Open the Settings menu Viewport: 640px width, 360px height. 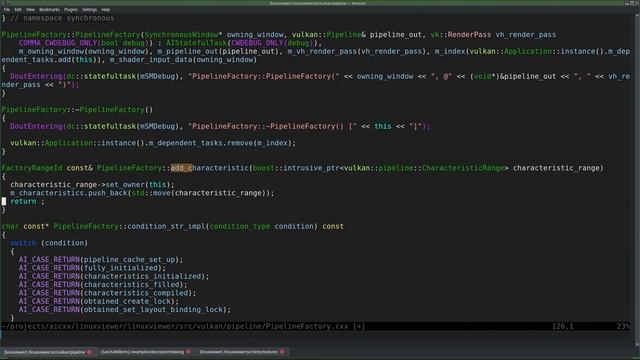click(x=89, y=9)
